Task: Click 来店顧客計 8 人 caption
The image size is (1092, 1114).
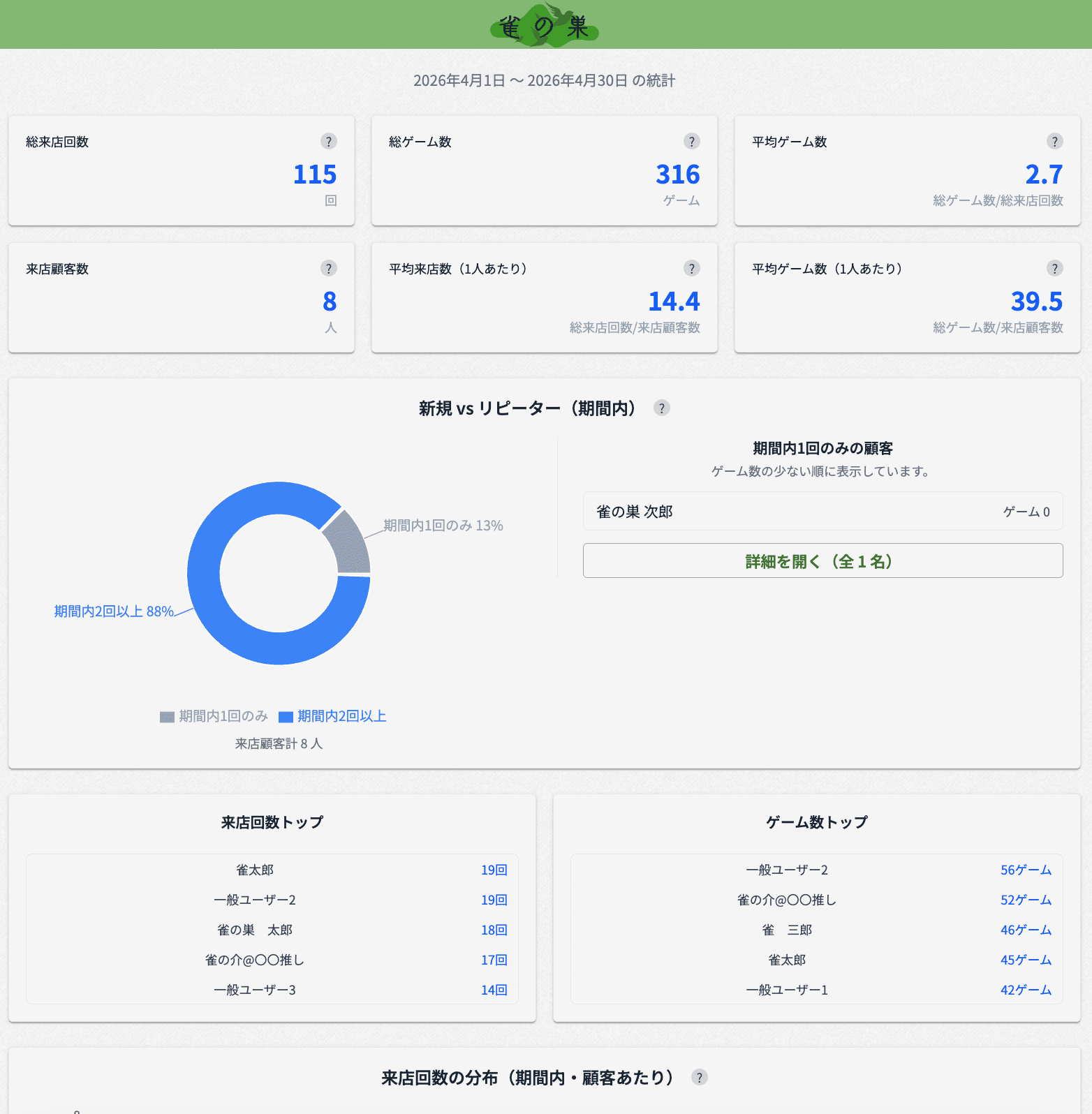Action: (279, 744)
